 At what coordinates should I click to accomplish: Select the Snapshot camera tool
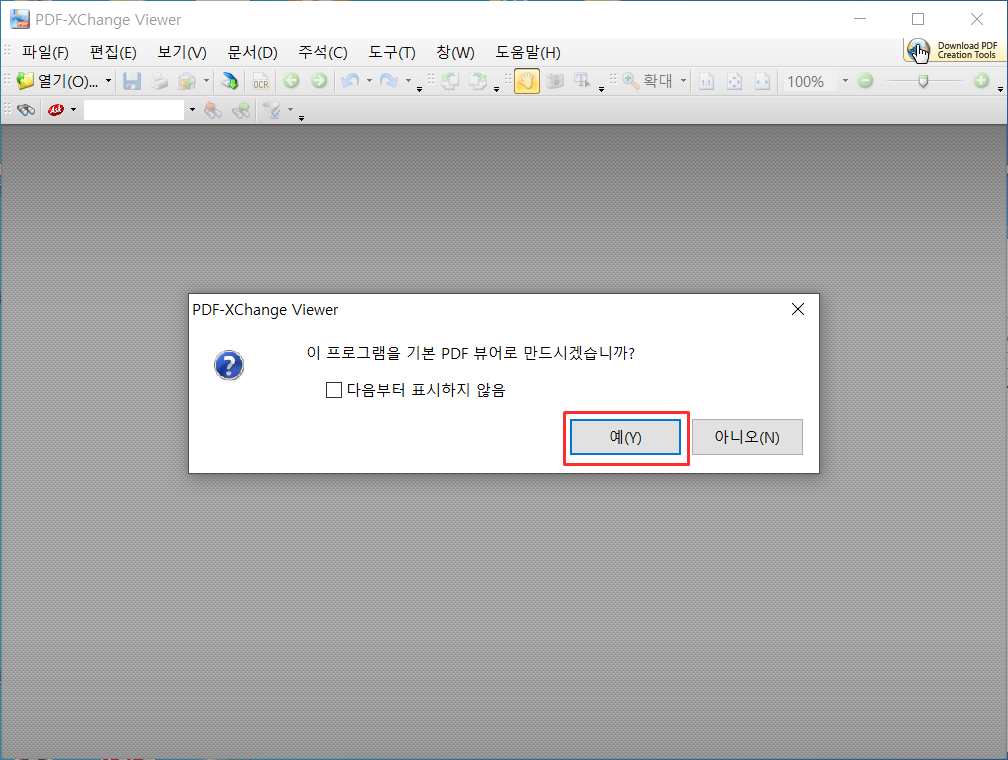point(555,81)
